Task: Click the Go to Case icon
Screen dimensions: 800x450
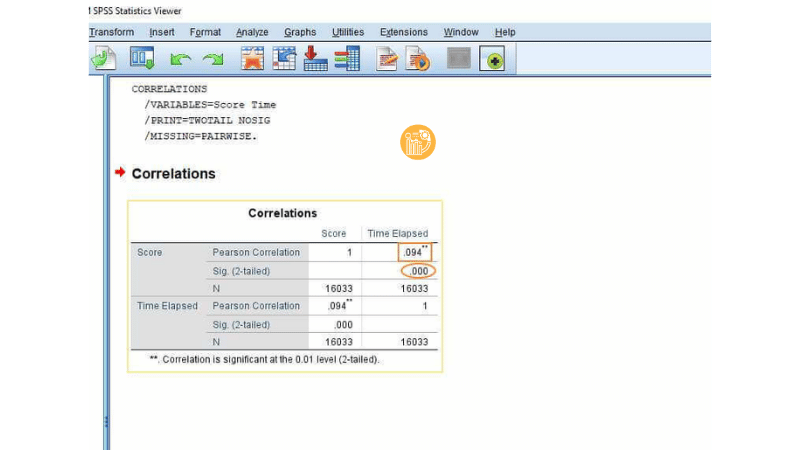Action: 284,58
